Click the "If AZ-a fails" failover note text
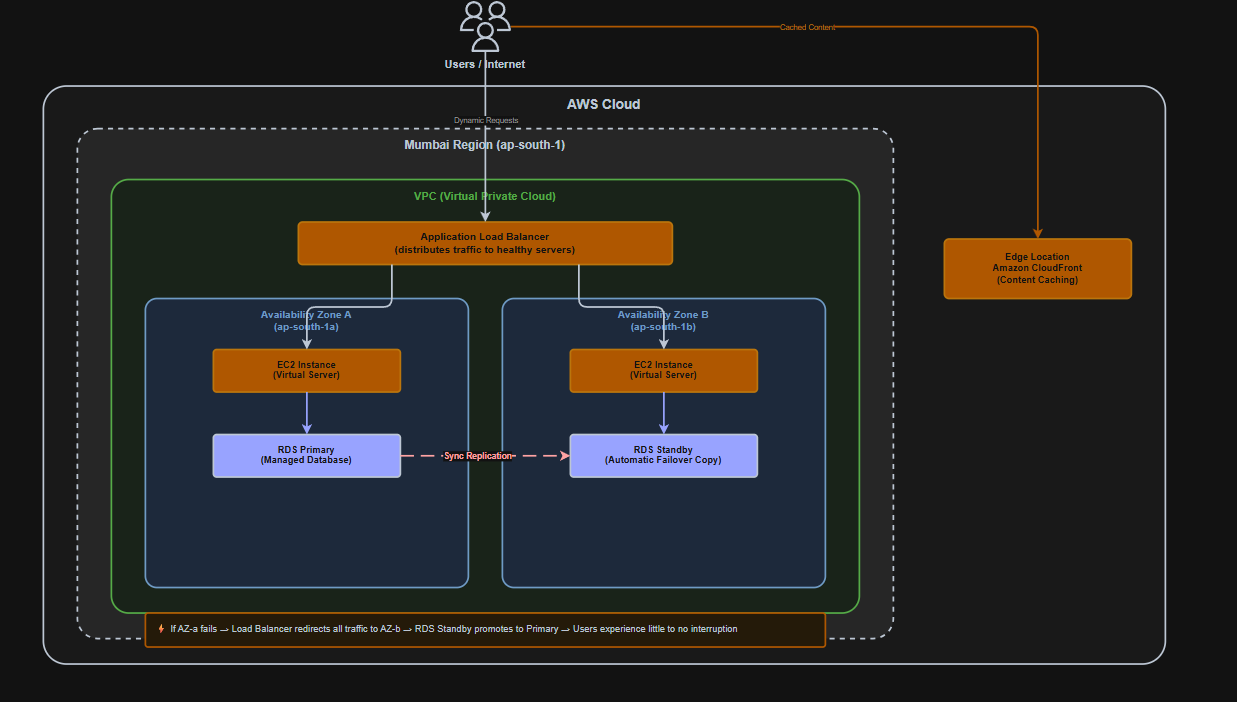 coord(454,629)
